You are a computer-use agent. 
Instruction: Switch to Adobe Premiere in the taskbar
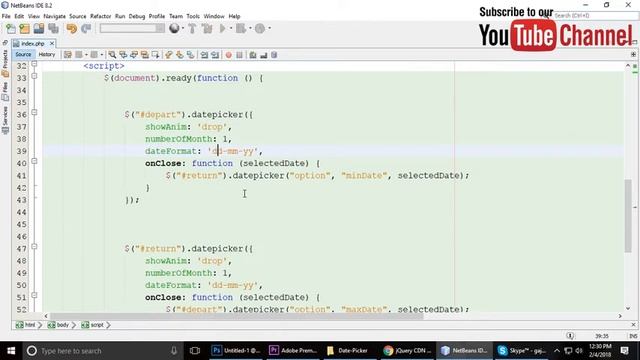(293, 351)
